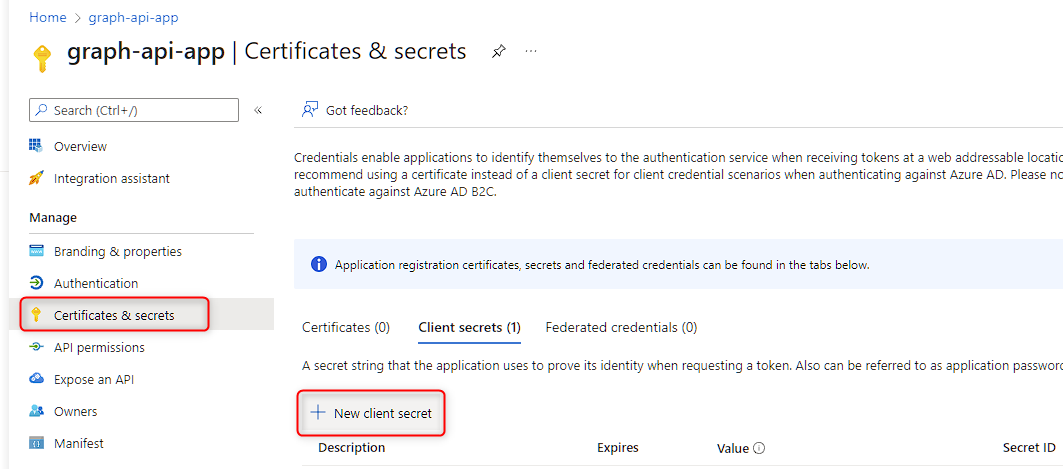Screen dimensions: 1063x469
Task: Click graph-api-app breadcrumb link
Action: coord(134,18)
